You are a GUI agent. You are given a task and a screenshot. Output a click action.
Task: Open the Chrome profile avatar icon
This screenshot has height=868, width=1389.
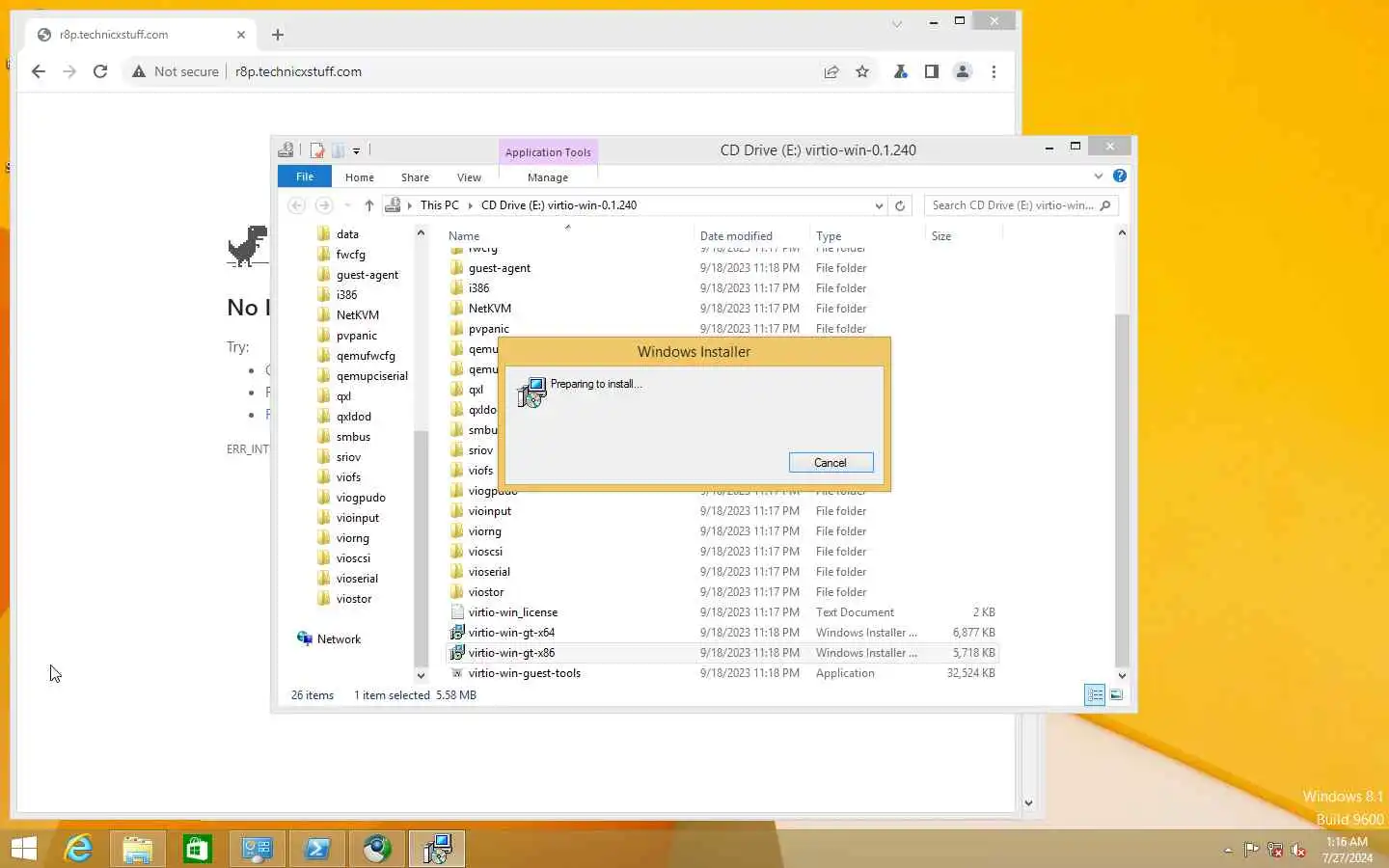(963, 71)
